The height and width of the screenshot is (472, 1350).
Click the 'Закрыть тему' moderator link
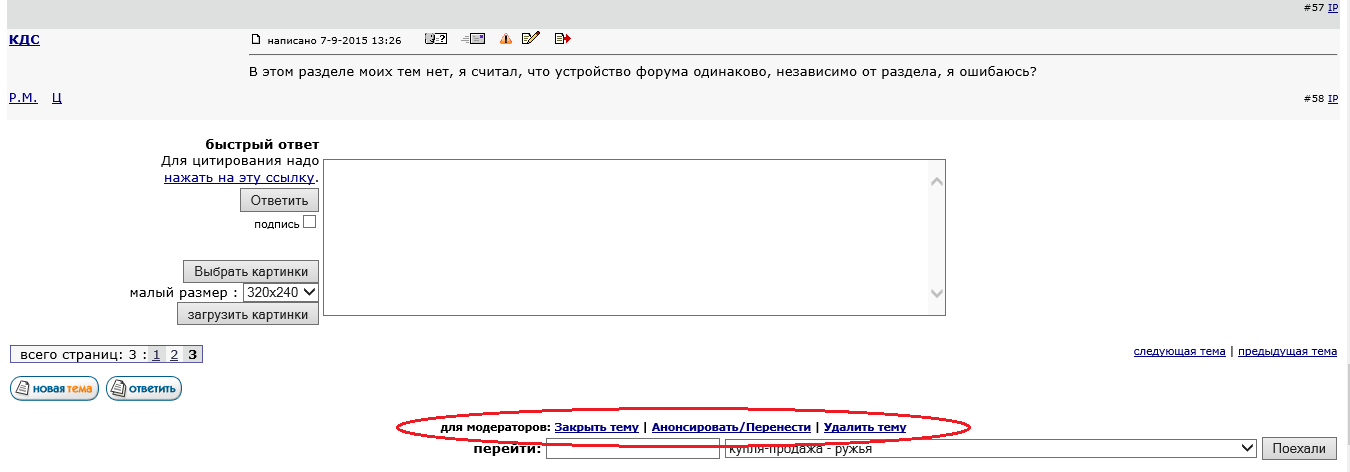(596, 427)
